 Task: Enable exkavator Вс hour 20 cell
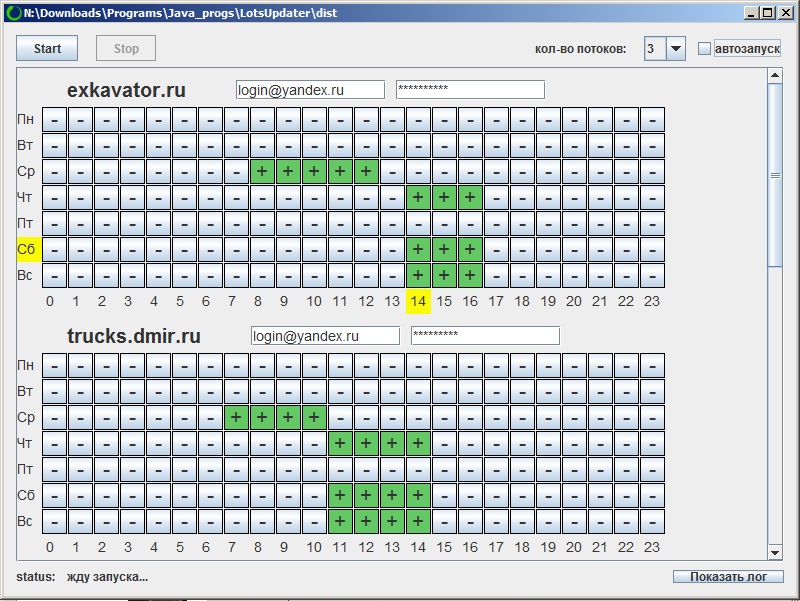point(574,276)
